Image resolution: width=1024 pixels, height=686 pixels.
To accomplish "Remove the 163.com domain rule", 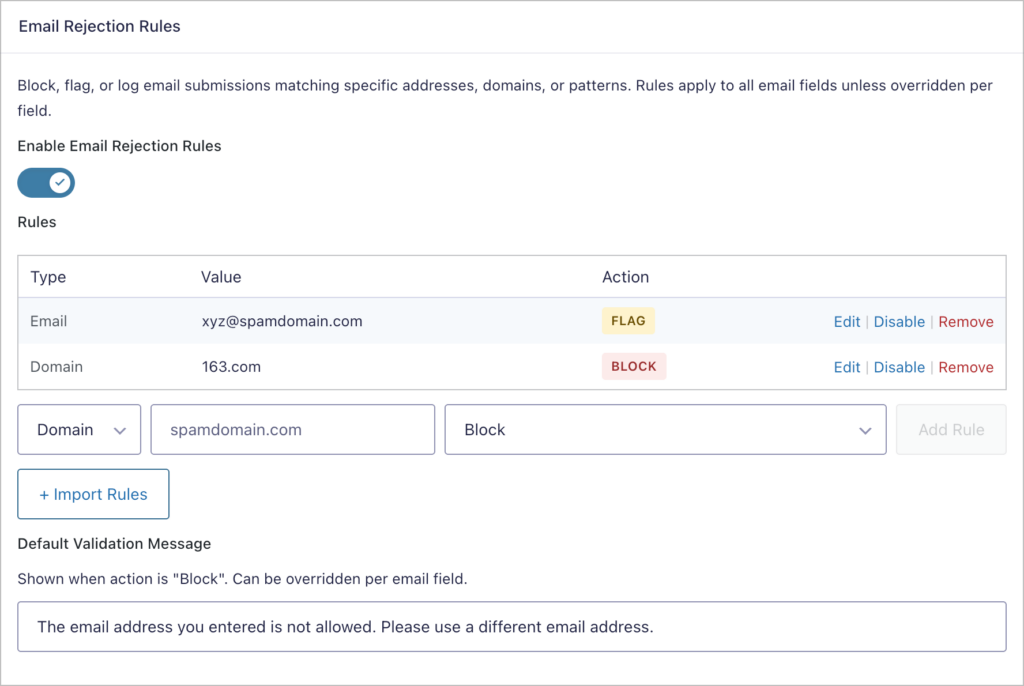I will [966, 367].
